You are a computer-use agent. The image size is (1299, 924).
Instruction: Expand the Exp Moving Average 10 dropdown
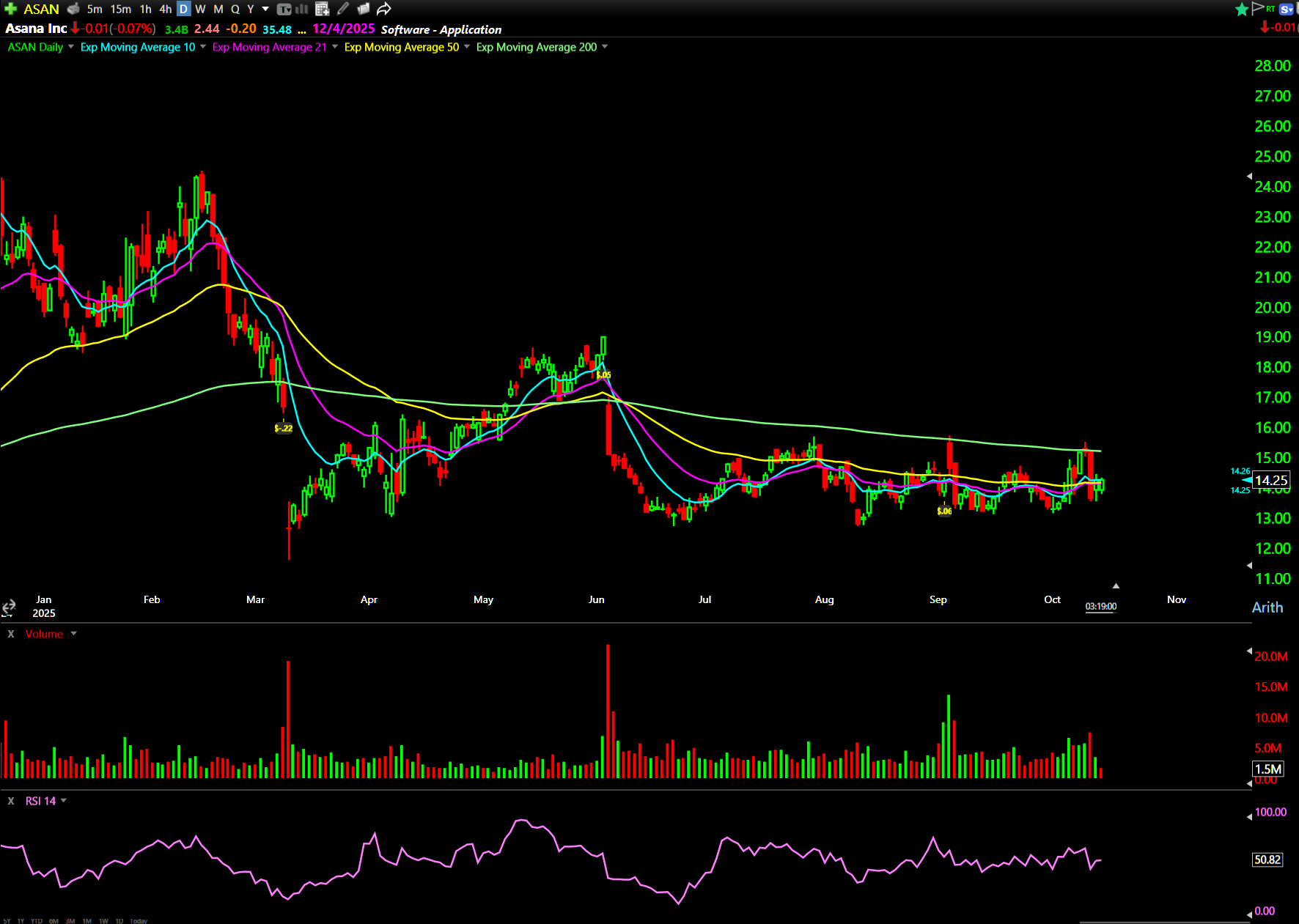[x=203, y=47]
